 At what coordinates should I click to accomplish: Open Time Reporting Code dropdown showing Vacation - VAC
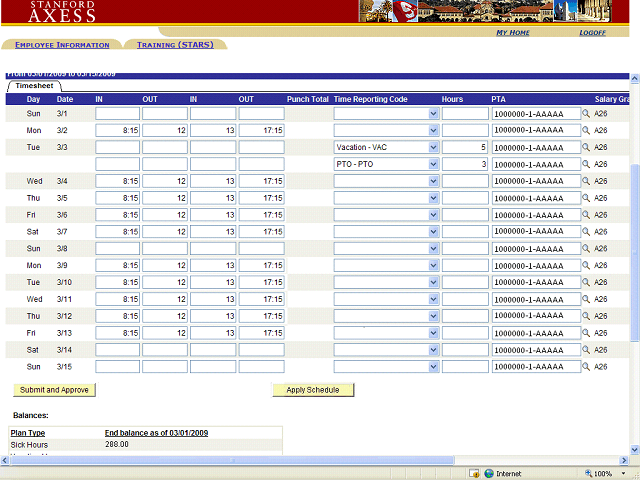(433, 148)
